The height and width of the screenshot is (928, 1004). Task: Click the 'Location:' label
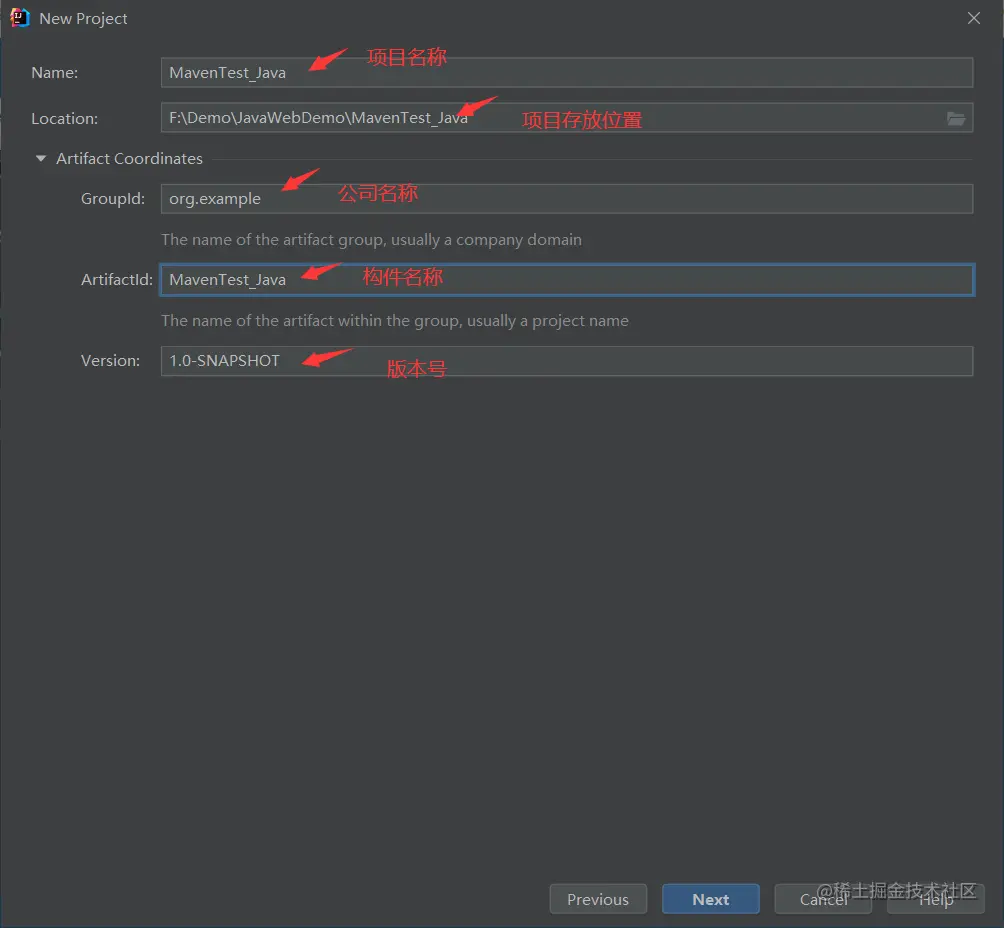click(x=65, y=118)
